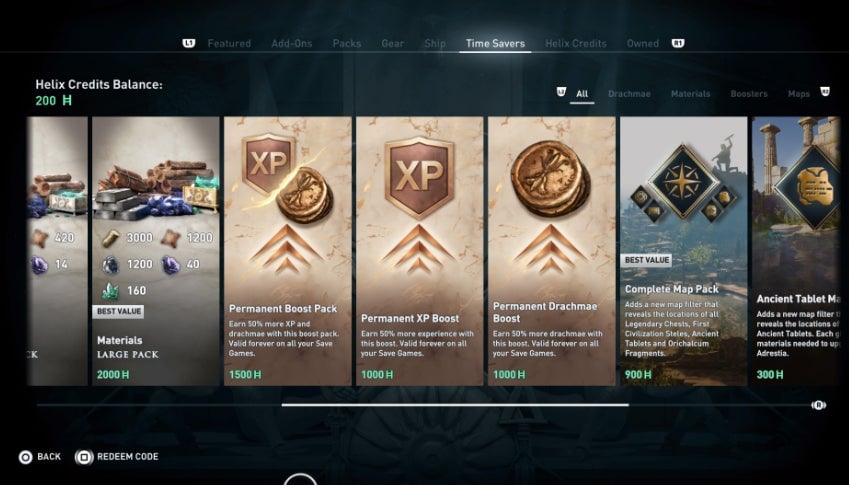Click the Redeem Code label
This screenshot has width=849, height=485.
pyautogui.click(x=128, y=457)
